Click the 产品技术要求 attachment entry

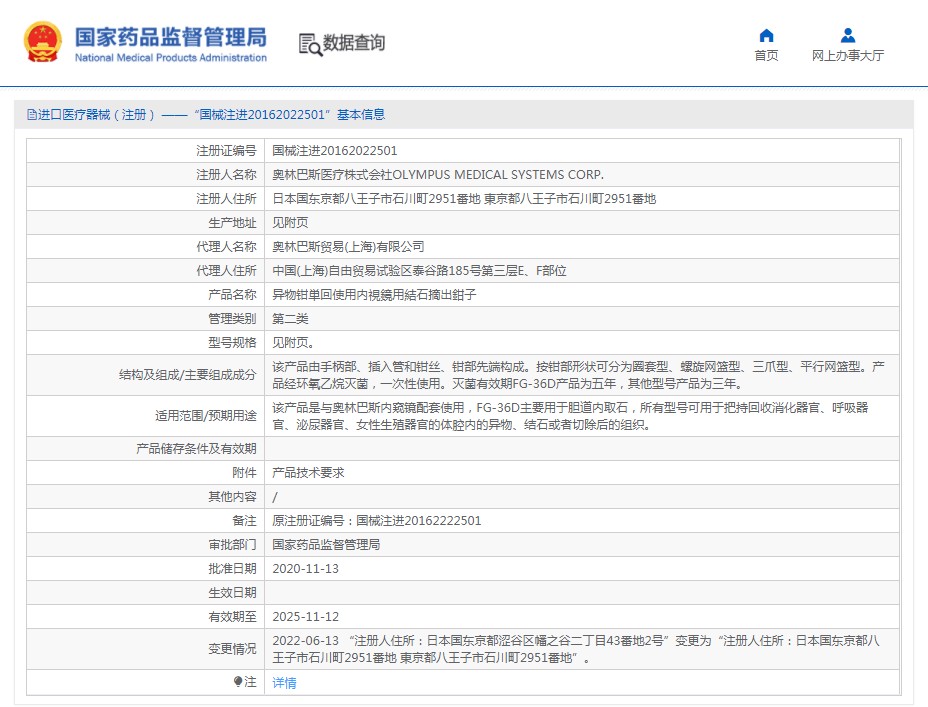[308, 473]
